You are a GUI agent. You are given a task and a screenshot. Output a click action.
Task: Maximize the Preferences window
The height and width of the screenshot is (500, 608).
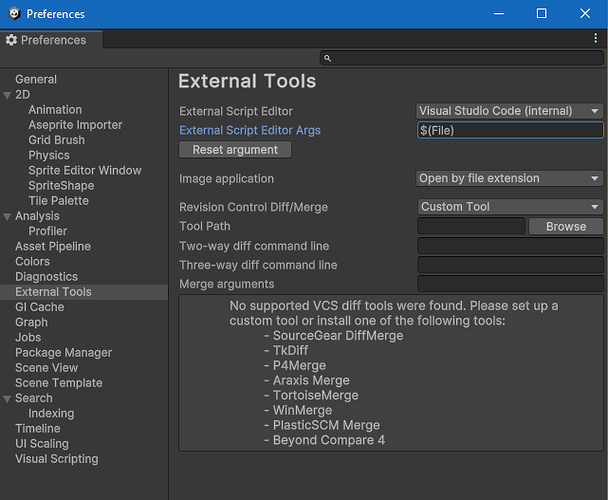[x=541, y=14]
